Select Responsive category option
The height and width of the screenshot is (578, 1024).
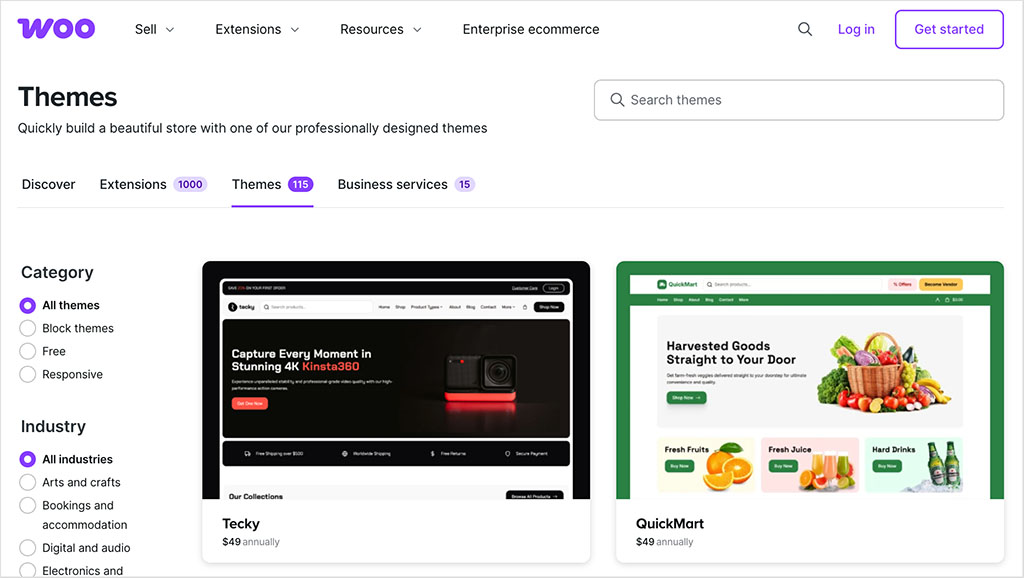coord(28,374)
